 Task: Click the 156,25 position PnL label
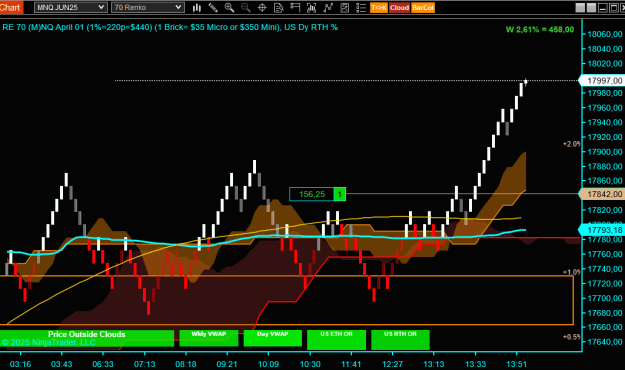(x=312, y=194)
